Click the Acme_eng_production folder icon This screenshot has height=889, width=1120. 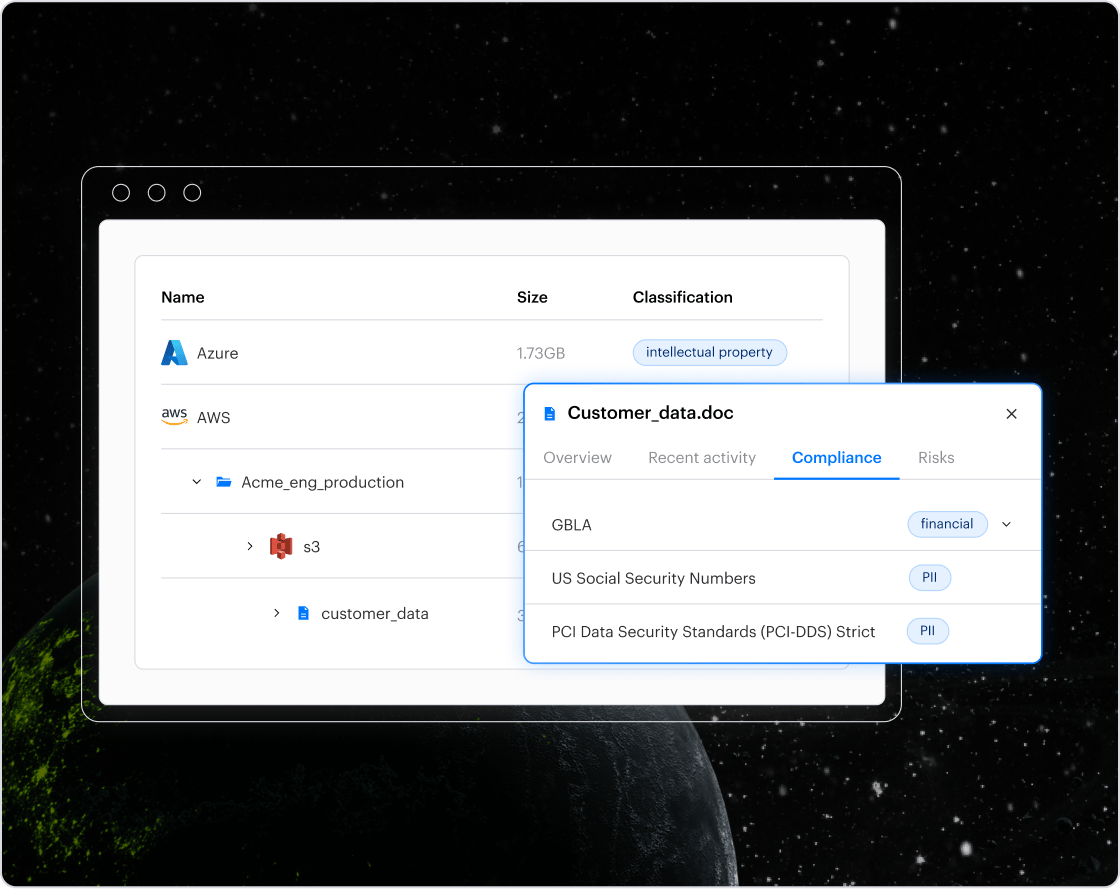[224, 482]
